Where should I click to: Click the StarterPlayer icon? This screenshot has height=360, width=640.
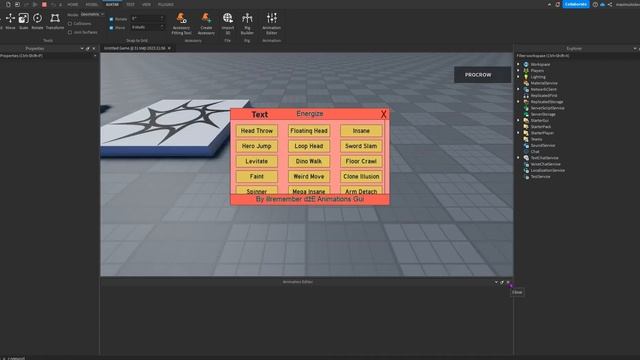(x=526, y=133)
